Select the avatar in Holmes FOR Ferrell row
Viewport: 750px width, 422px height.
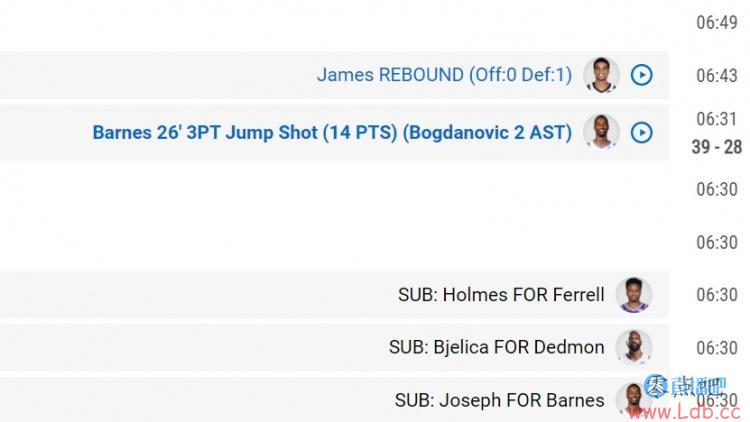634,295
